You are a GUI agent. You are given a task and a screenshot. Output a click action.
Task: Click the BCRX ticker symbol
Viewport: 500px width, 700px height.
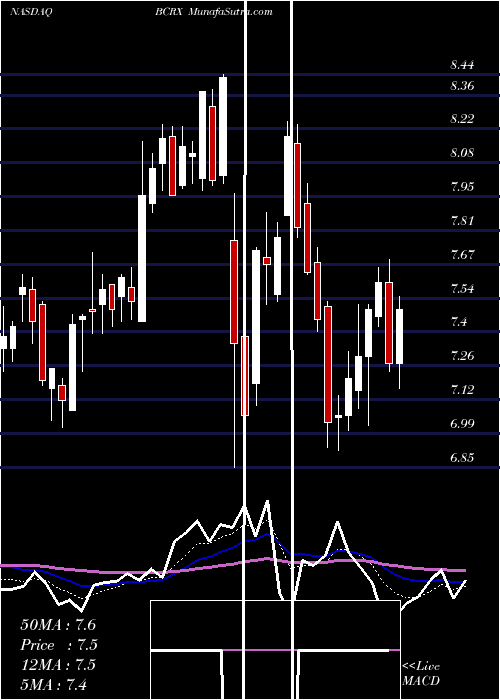pos(169,12)
